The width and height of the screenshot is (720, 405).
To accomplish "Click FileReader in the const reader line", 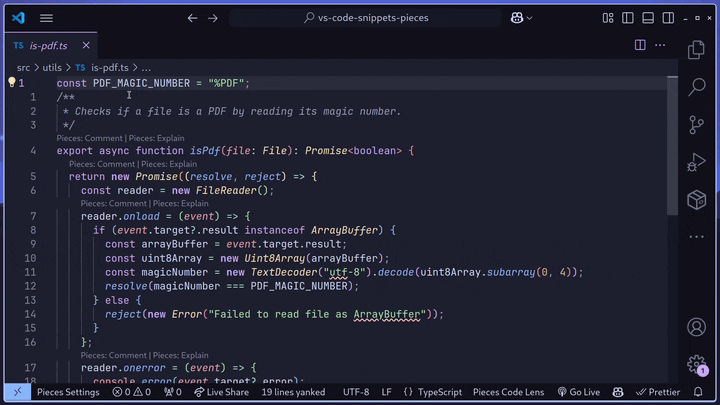I will (226, 191).
